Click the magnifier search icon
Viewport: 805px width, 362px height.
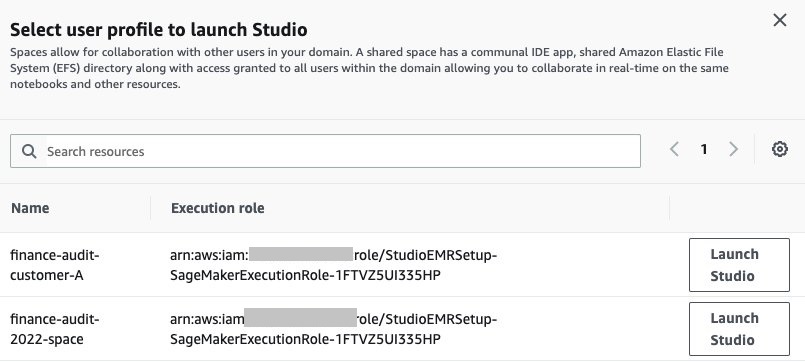pos(29,151)
